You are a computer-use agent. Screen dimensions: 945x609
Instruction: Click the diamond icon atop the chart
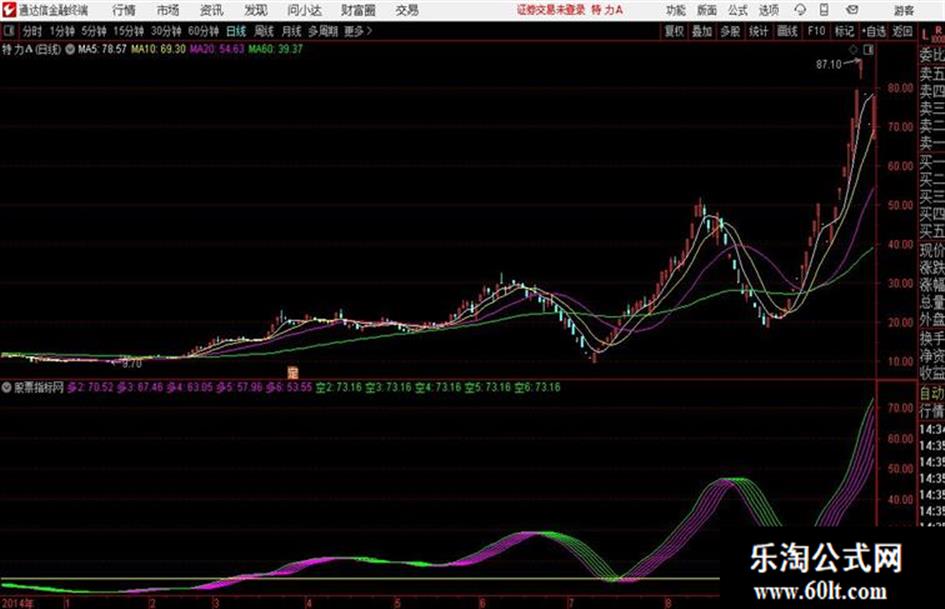click(853, 50)
